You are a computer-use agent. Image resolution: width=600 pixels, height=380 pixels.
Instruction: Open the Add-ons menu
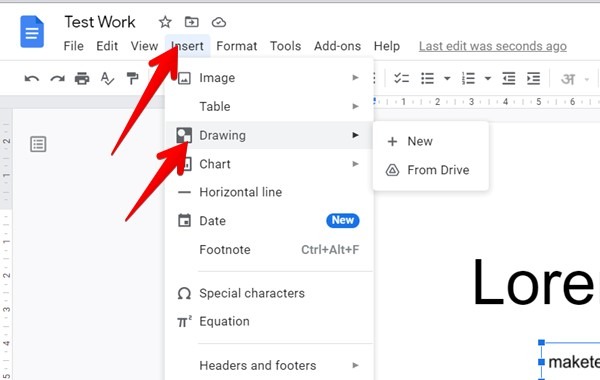[x=337, y=46]
